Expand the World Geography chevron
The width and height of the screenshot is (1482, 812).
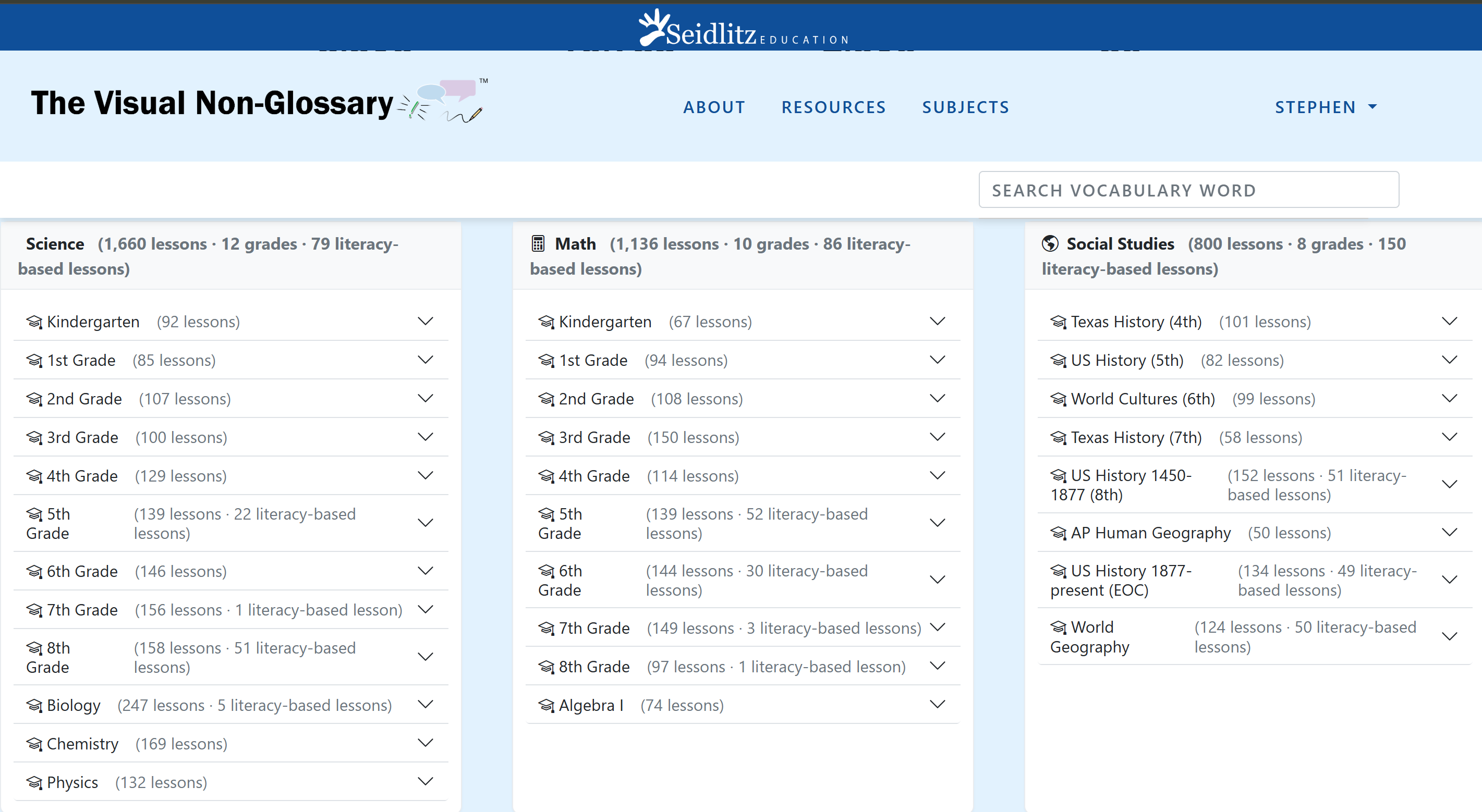(x=1449, y=636)
